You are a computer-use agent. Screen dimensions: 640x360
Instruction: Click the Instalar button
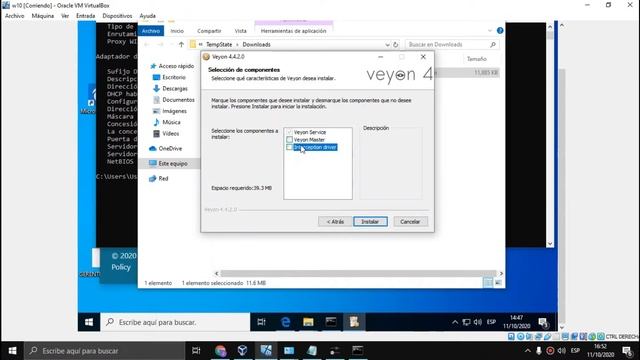[370, 222]
